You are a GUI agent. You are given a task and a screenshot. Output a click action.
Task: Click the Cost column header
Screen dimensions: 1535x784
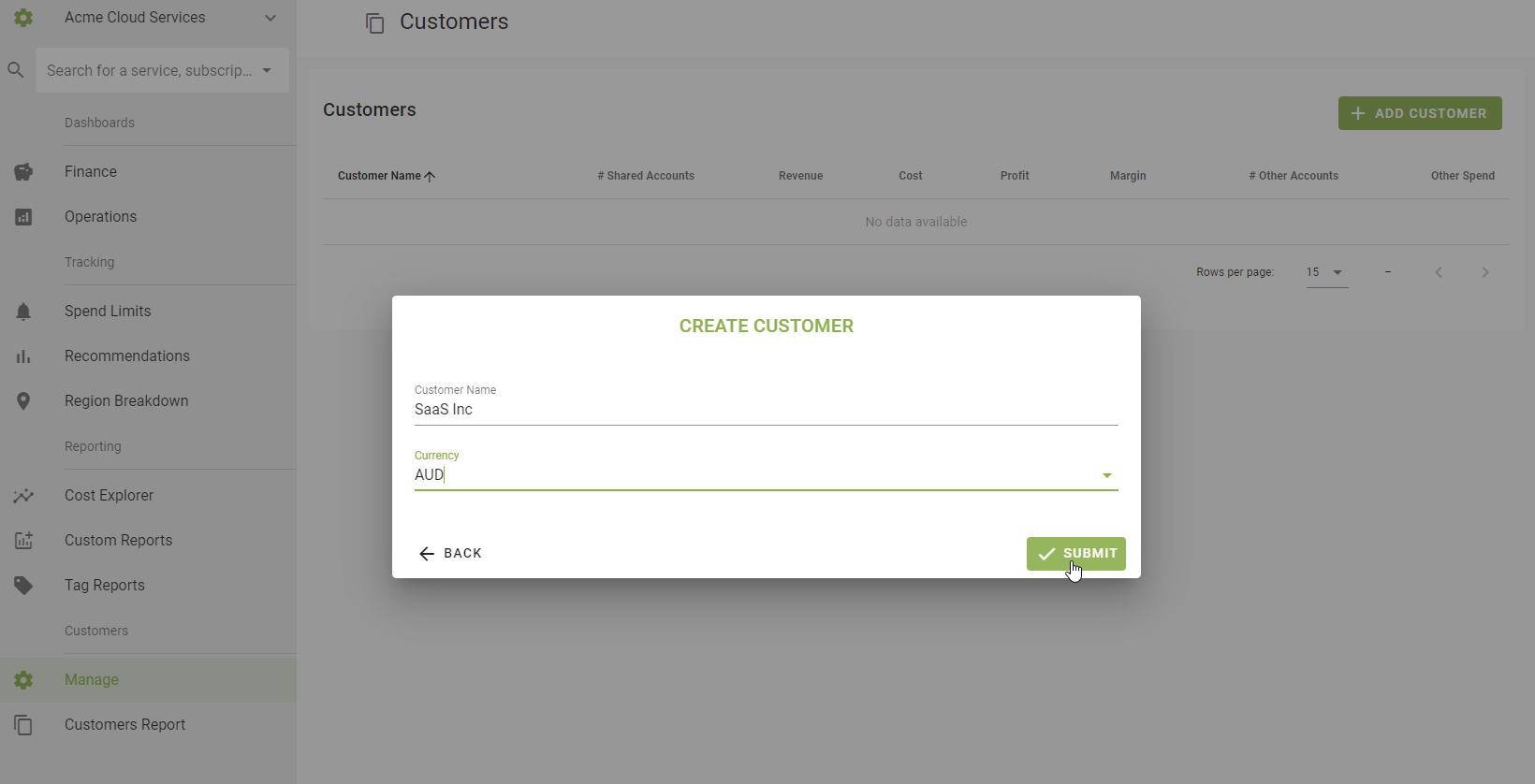pos(911,176)
